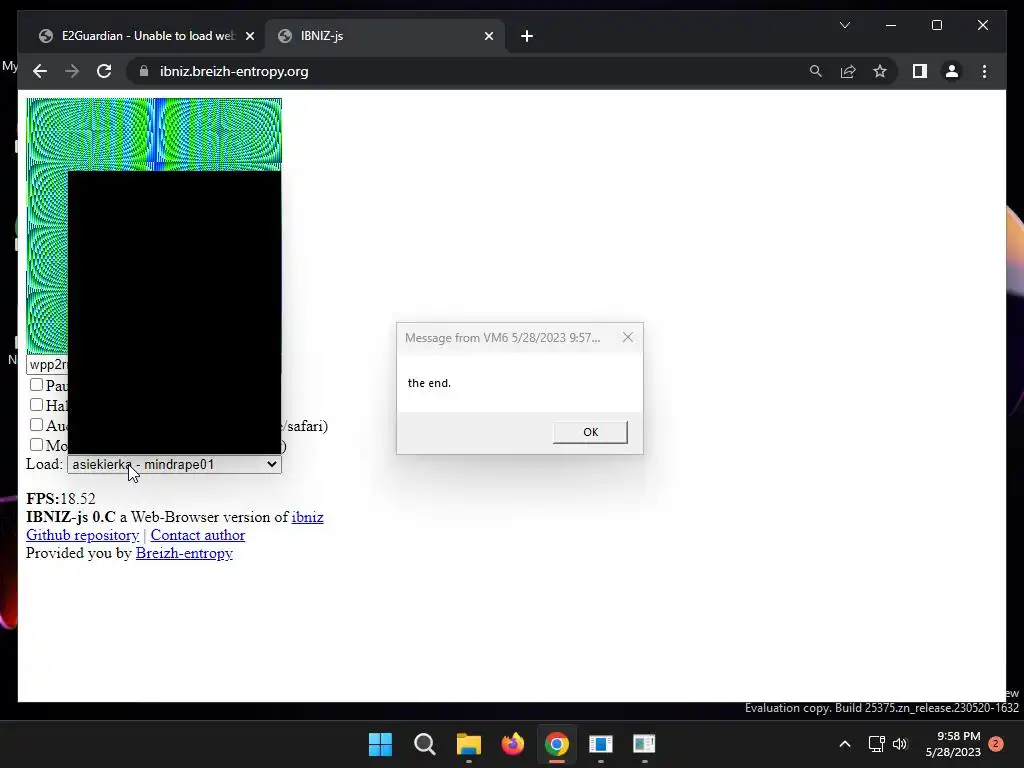Screen dimensions: 1024x768
Task: Open Chrome three-dot menu
Action: click(984, 71)
